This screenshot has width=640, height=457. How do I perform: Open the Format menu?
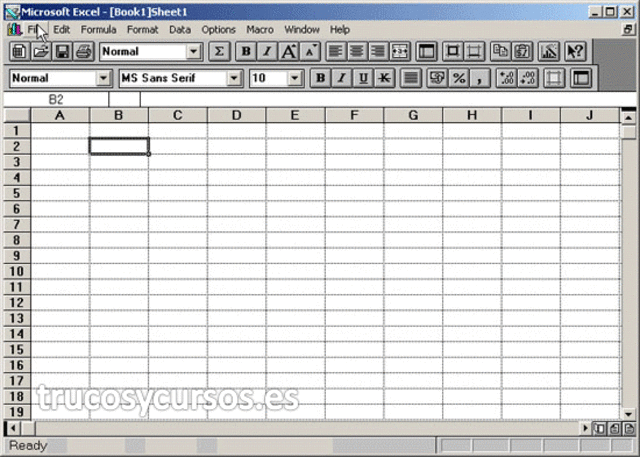[142, 30]
